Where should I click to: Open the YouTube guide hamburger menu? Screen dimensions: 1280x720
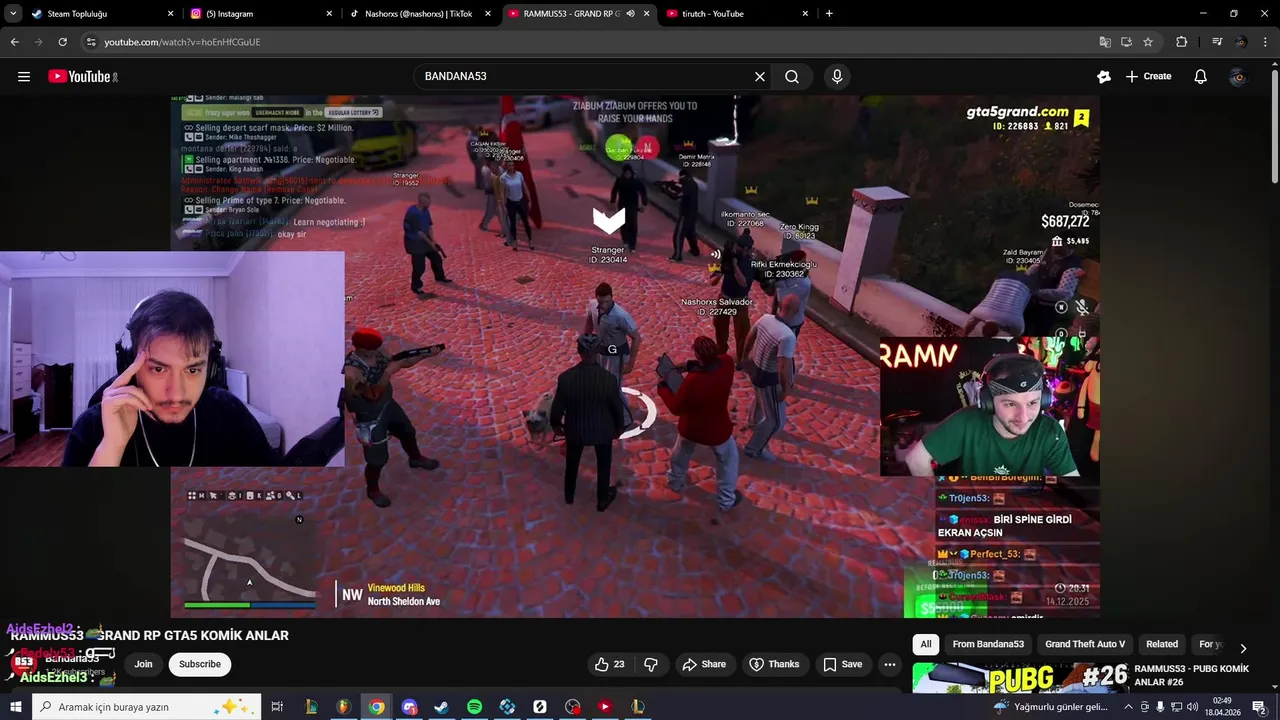tap(24, 76)
